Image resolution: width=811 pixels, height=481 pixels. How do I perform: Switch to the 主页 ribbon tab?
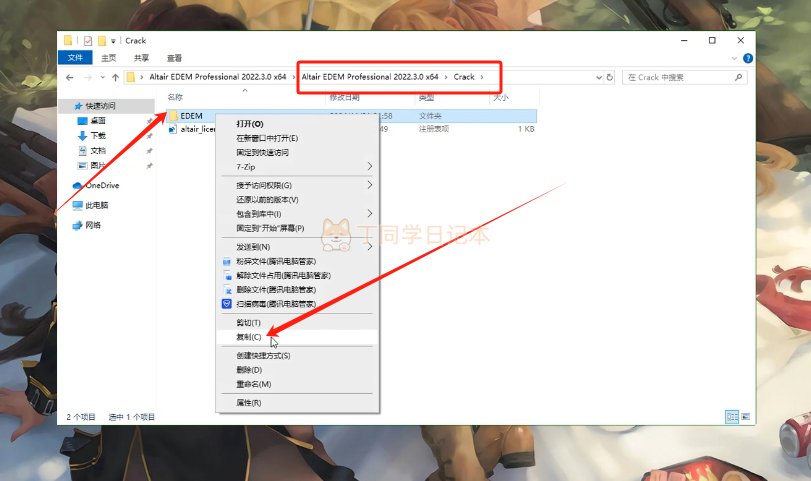[109, 58]
